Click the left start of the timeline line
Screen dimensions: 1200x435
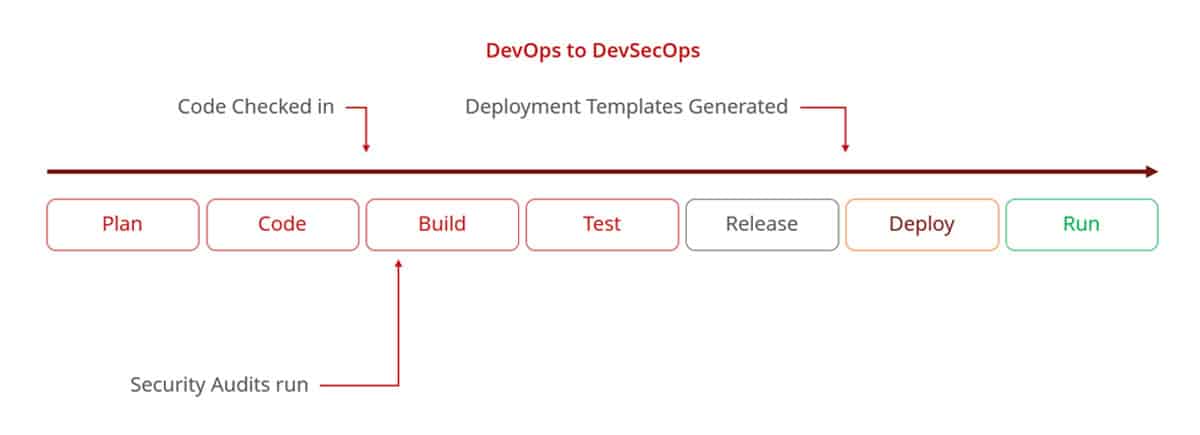50,172
